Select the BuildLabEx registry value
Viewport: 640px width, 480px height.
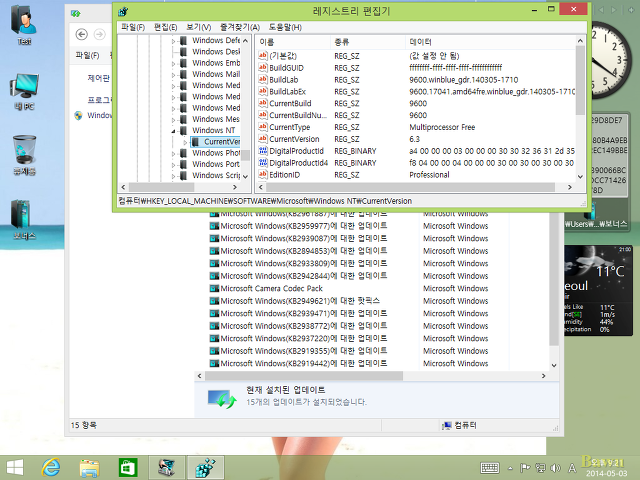[287, 91]
